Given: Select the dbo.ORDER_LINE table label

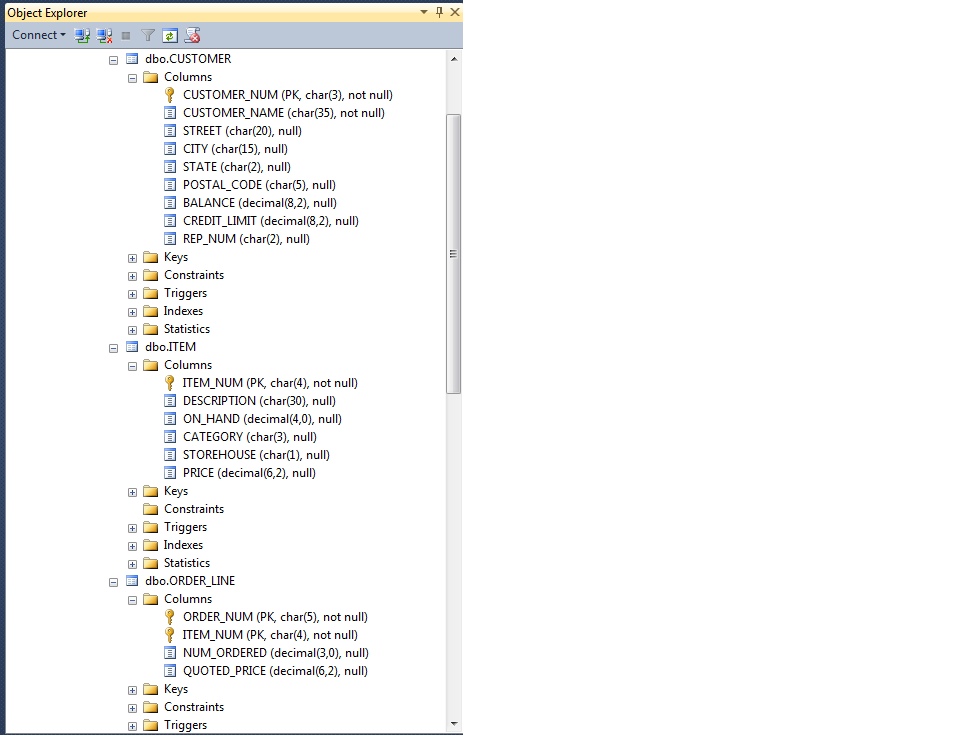Looking at the screenshot, I should [x=190, y=581].
